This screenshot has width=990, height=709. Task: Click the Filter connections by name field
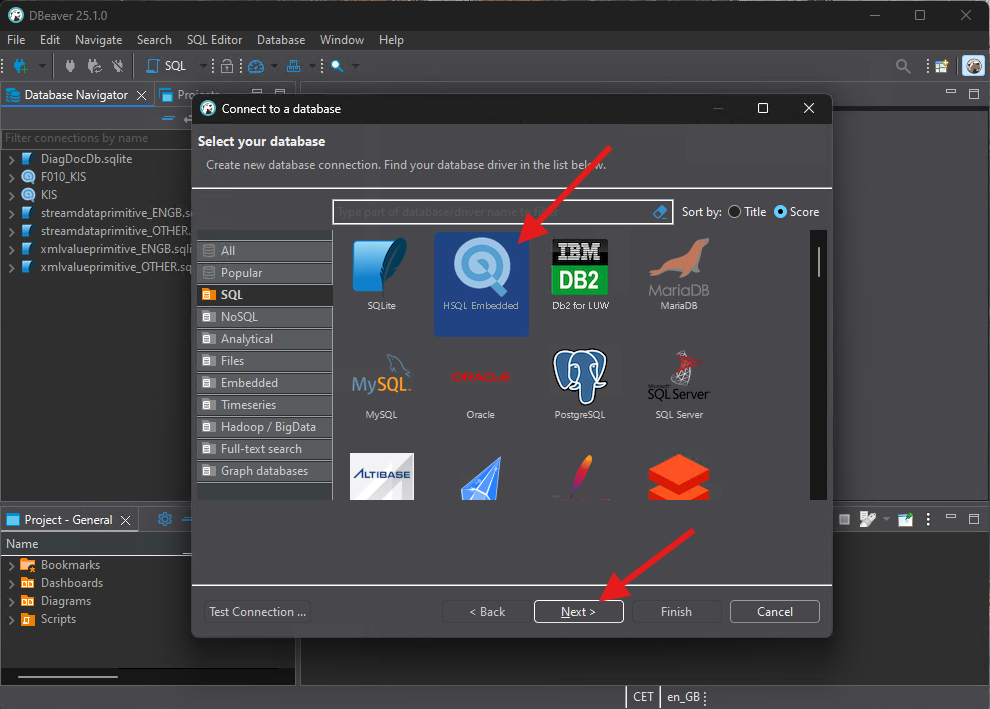tap(95, 138)
